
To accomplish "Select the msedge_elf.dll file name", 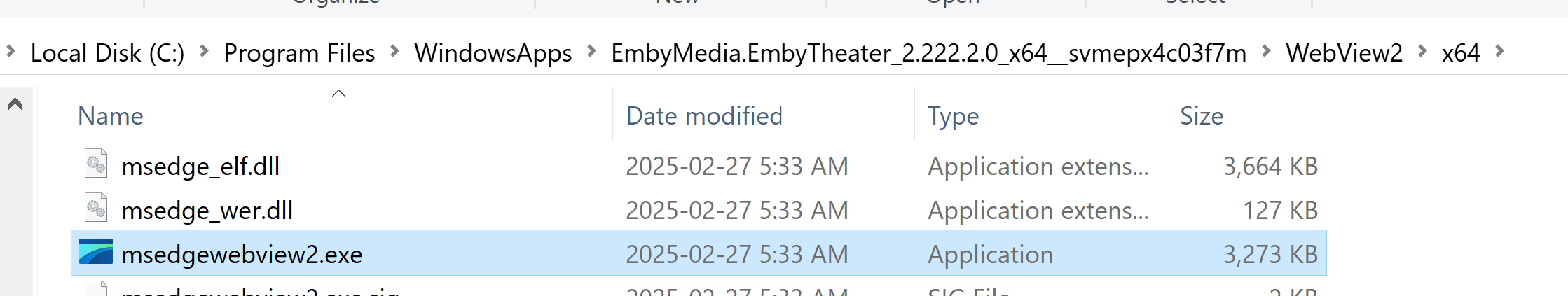I will tap(200, 167).
